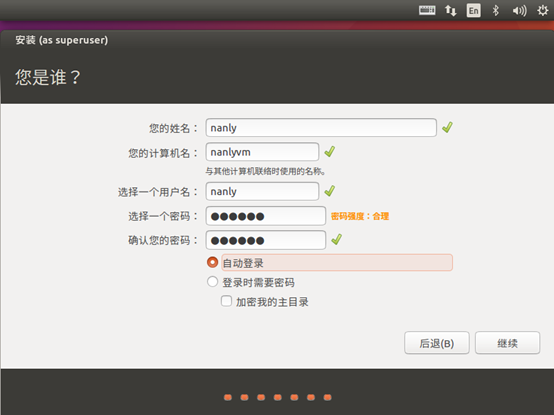Focus the 选择一个密码 field
Viewport: 554px width, 415px height.
[265, 216]
